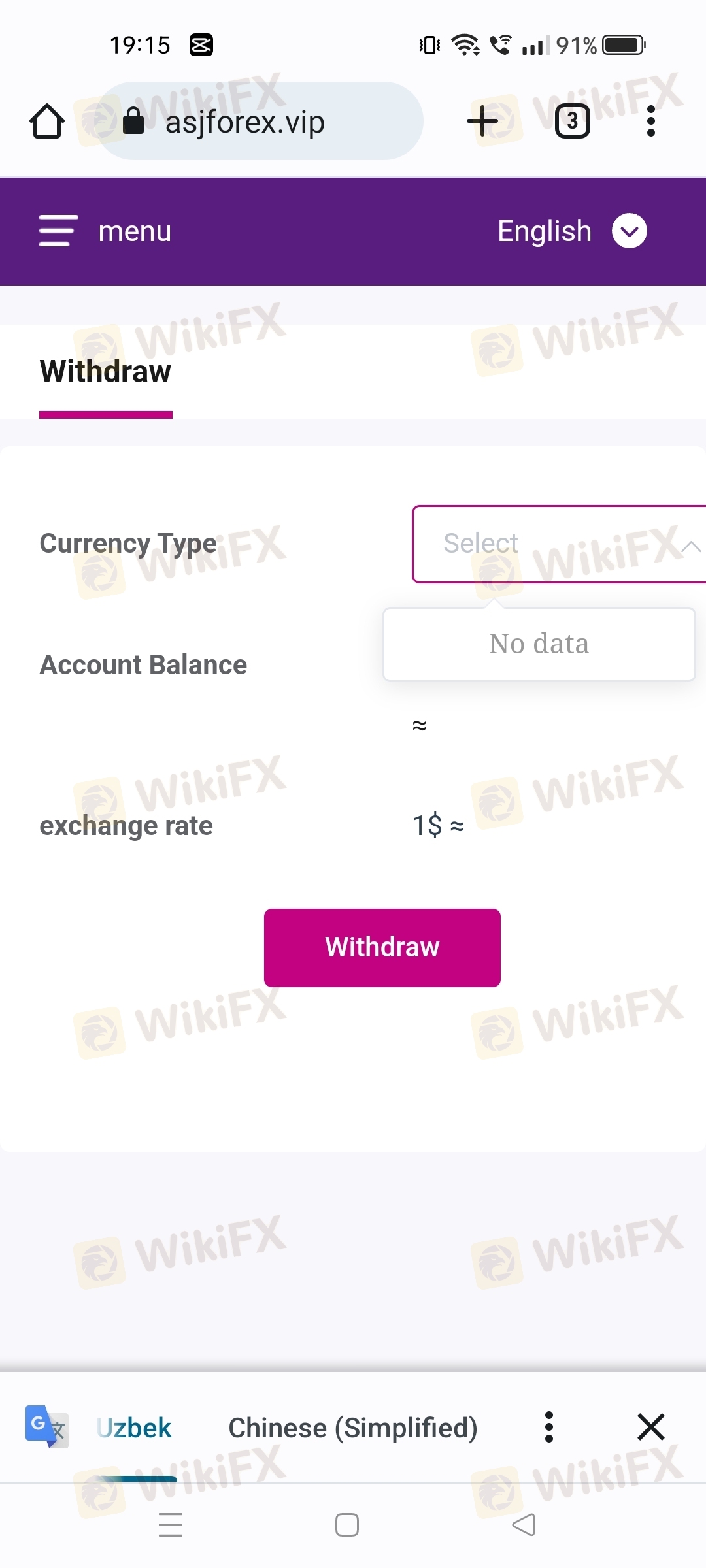The height and width of the screenshot is (1568, 706).
Task: Tap the Google Translate icon
Action: pos(46,1427)
